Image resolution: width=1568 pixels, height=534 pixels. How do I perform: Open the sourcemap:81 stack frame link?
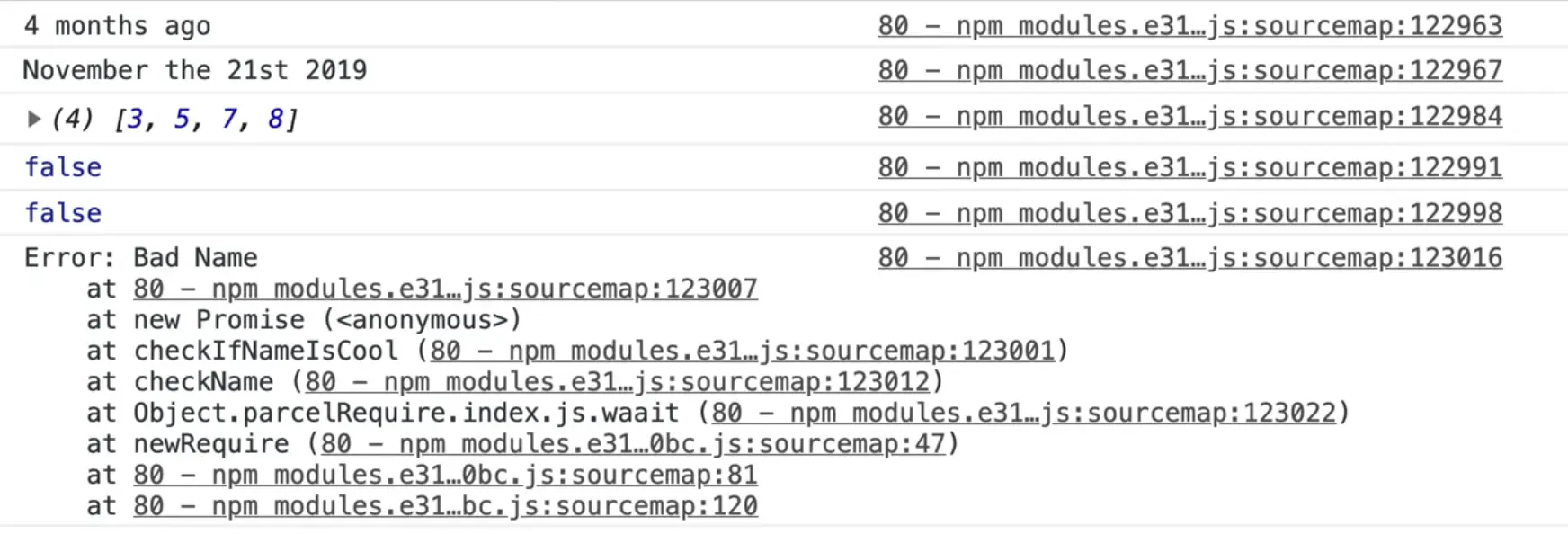click(x=444, y=474)
